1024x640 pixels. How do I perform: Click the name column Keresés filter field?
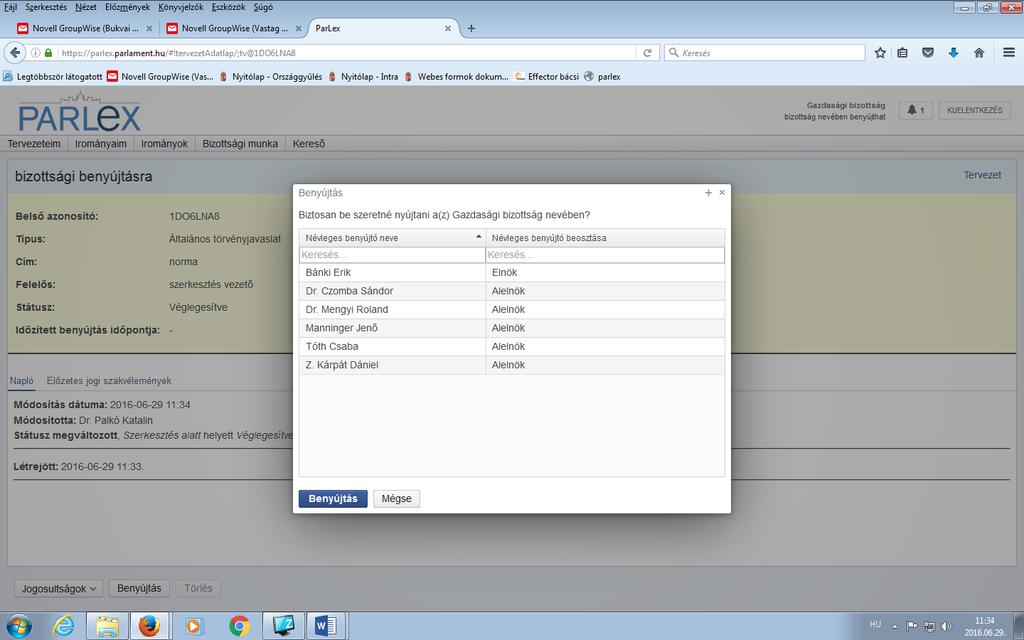392,255
